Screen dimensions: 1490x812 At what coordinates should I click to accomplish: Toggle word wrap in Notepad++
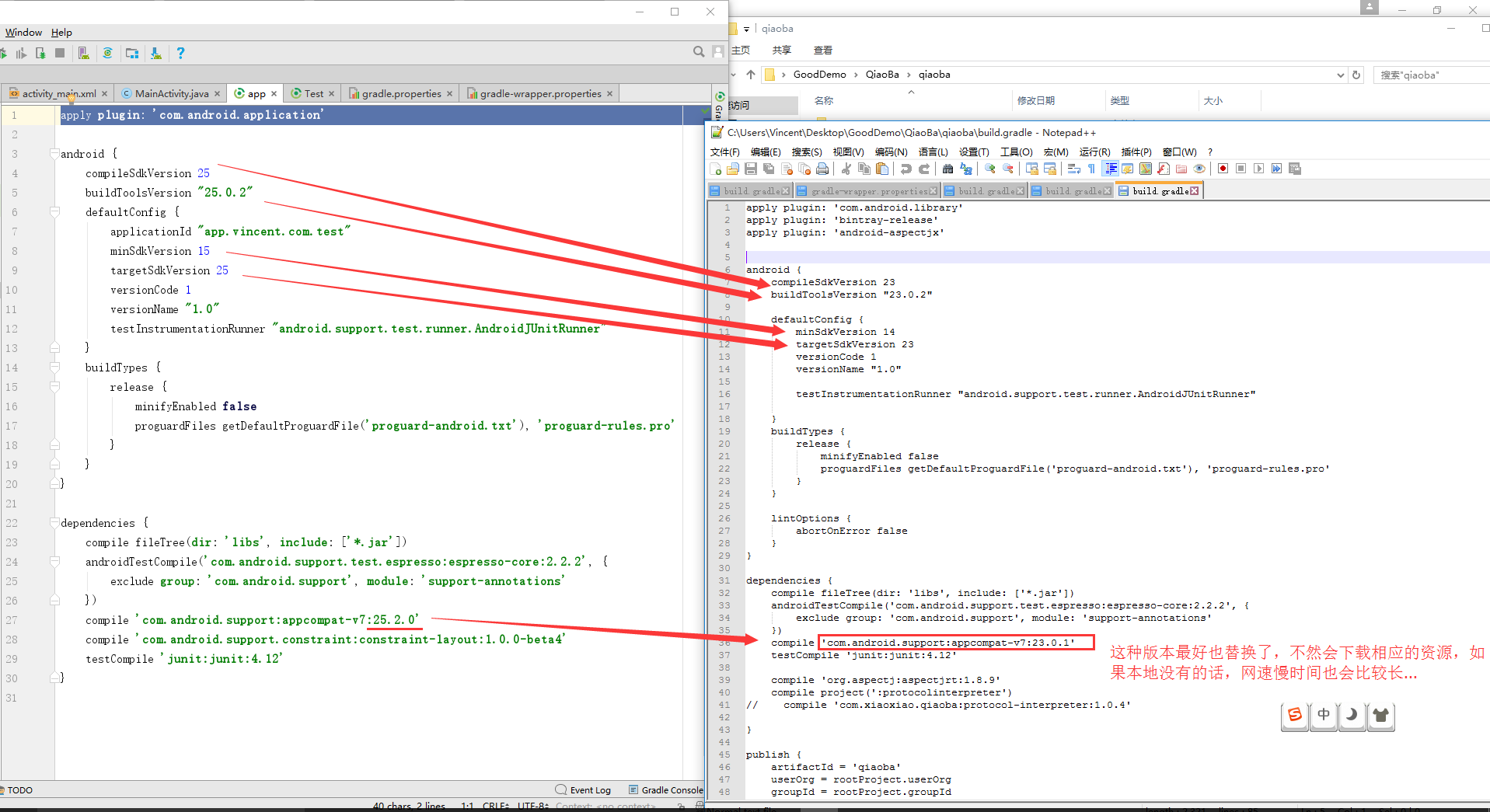coord(1074,169)
